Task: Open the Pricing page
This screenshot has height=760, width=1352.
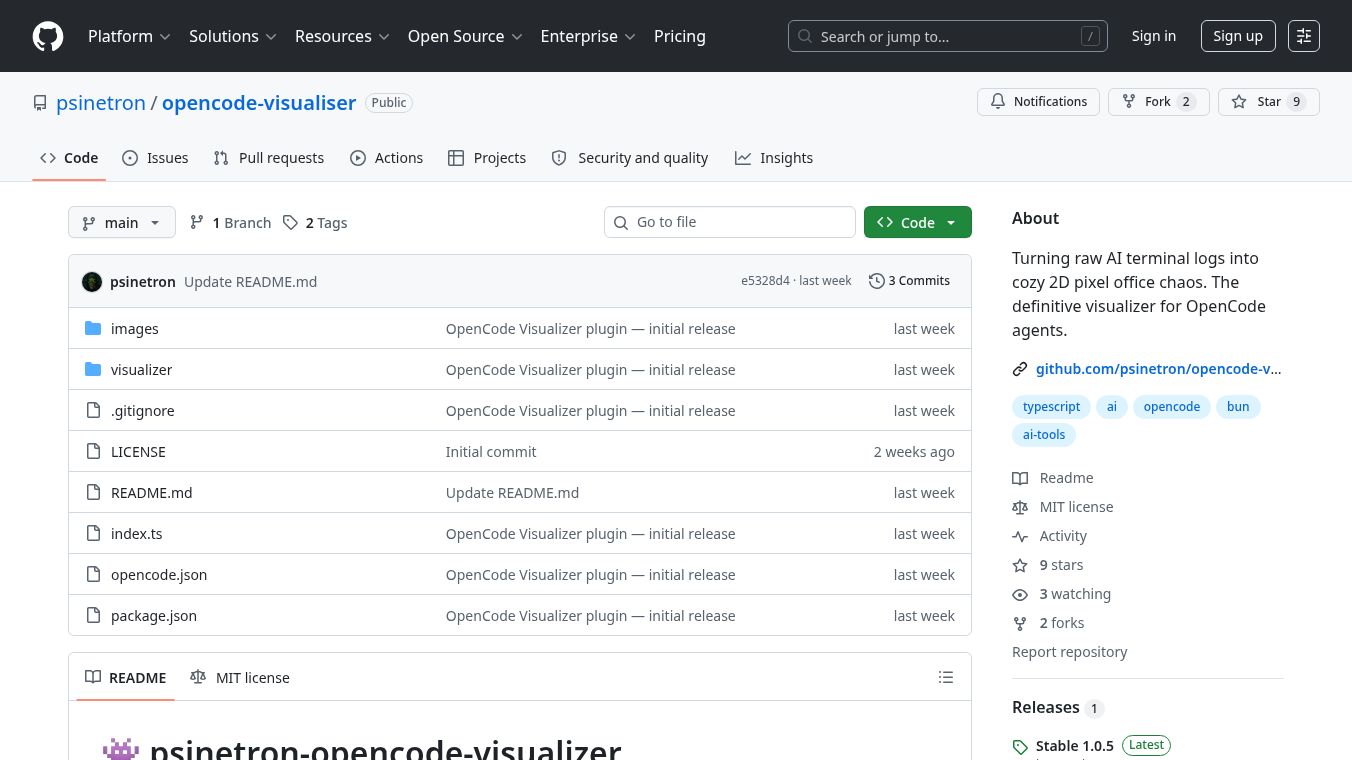Action: tap(680, 36)
